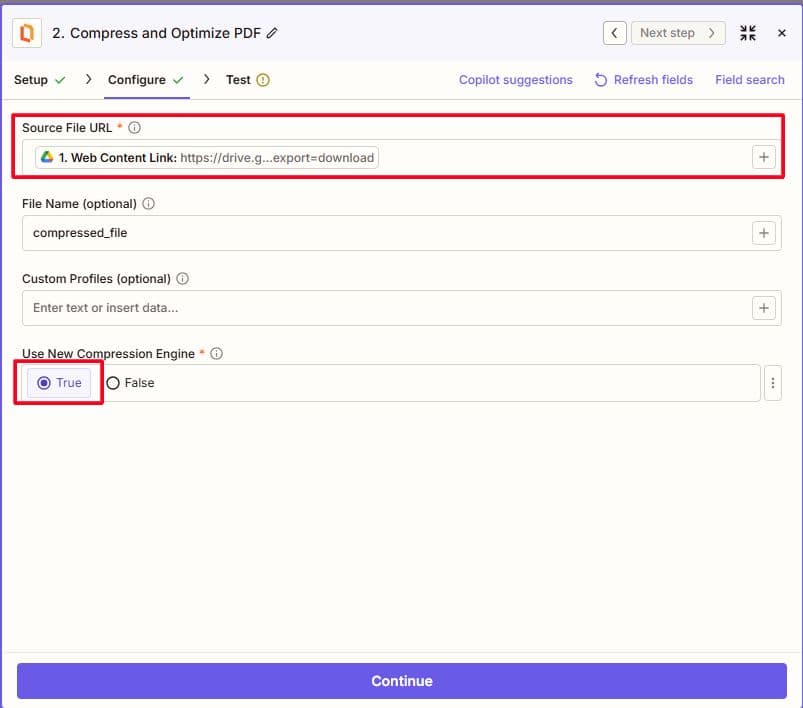Click the orange app icon in header
Screen dimensions: 803x708
(27, 33)
